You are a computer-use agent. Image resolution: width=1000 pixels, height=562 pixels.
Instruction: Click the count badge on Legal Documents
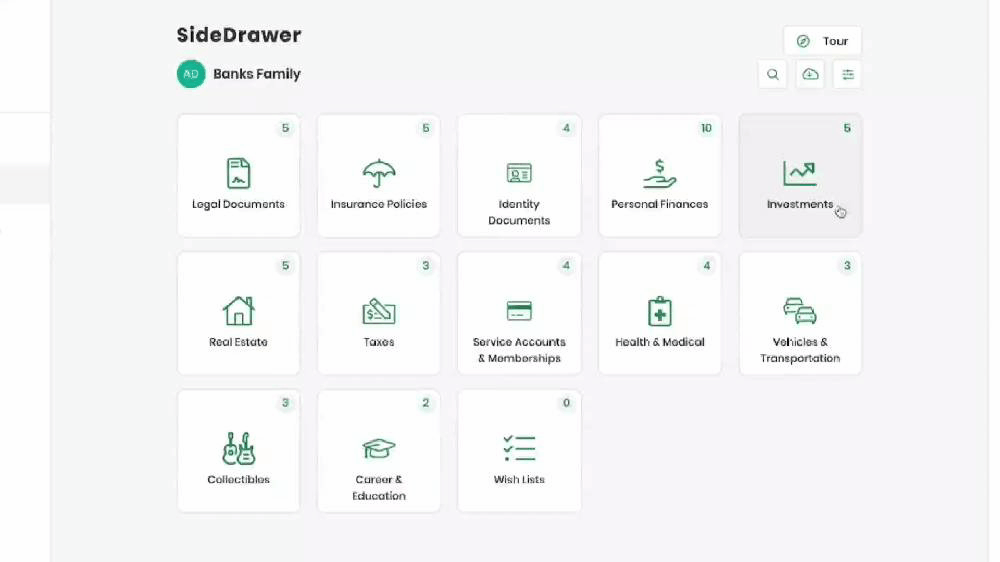click(x=285, y=128)
